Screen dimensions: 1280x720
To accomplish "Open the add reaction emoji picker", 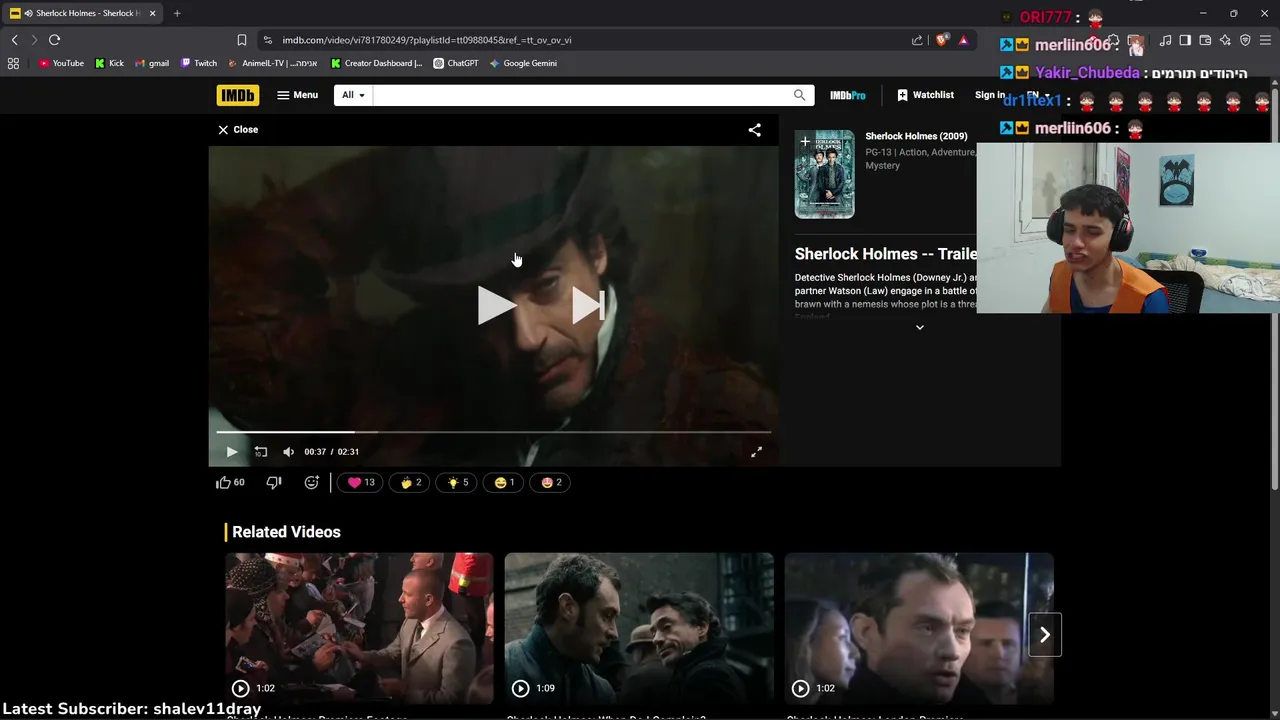I will (x=311, y=482).
